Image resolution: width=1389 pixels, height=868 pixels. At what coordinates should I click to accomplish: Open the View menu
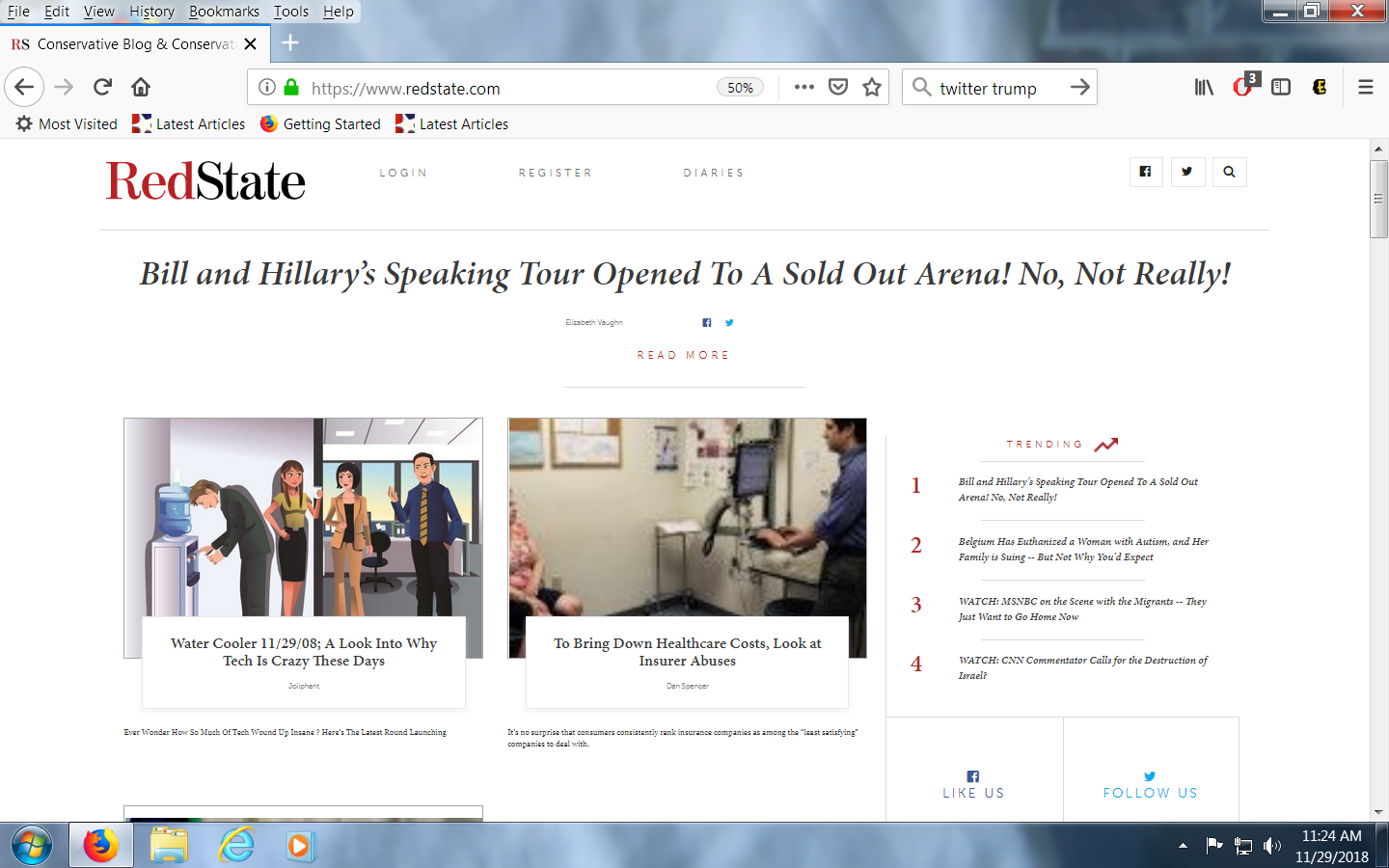point(98,12)
